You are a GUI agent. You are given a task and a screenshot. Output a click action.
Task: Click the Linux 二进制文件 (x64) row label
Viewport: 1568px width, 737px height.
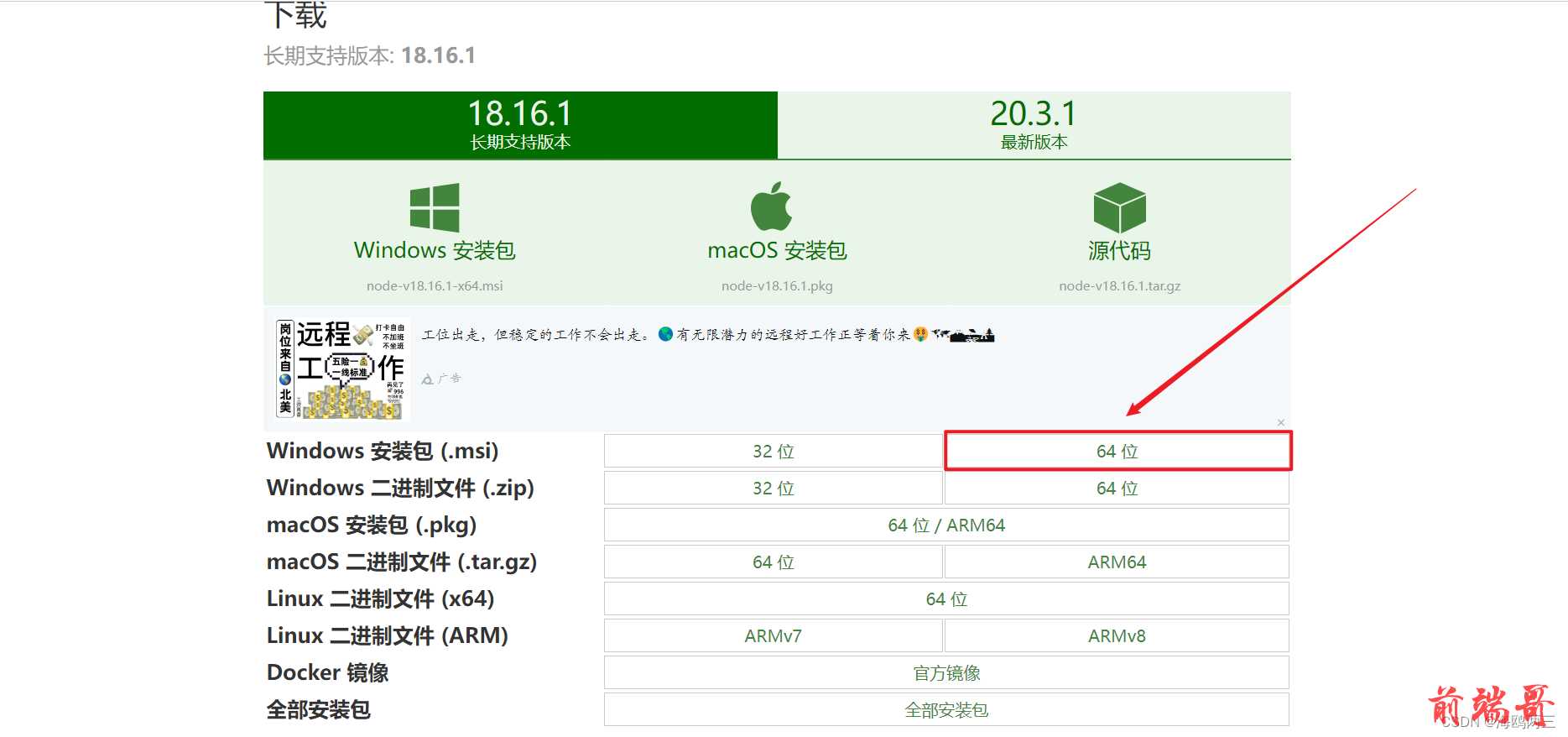click(380, 598)
